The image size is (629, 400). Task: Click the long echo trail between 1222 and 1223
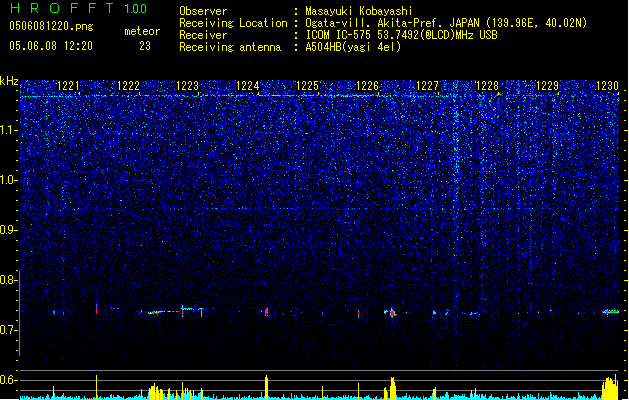point(162,312)
